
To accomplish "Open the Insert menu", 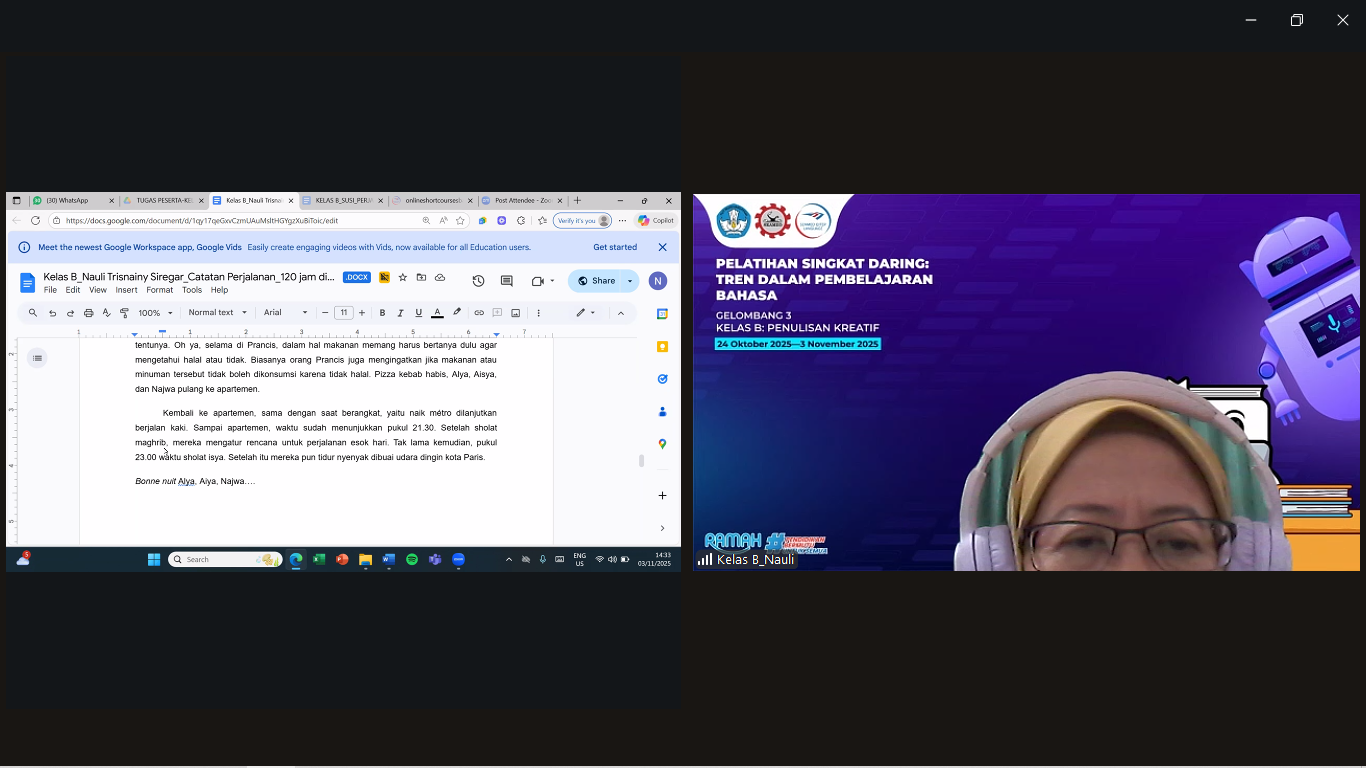I will pos(126,290).
